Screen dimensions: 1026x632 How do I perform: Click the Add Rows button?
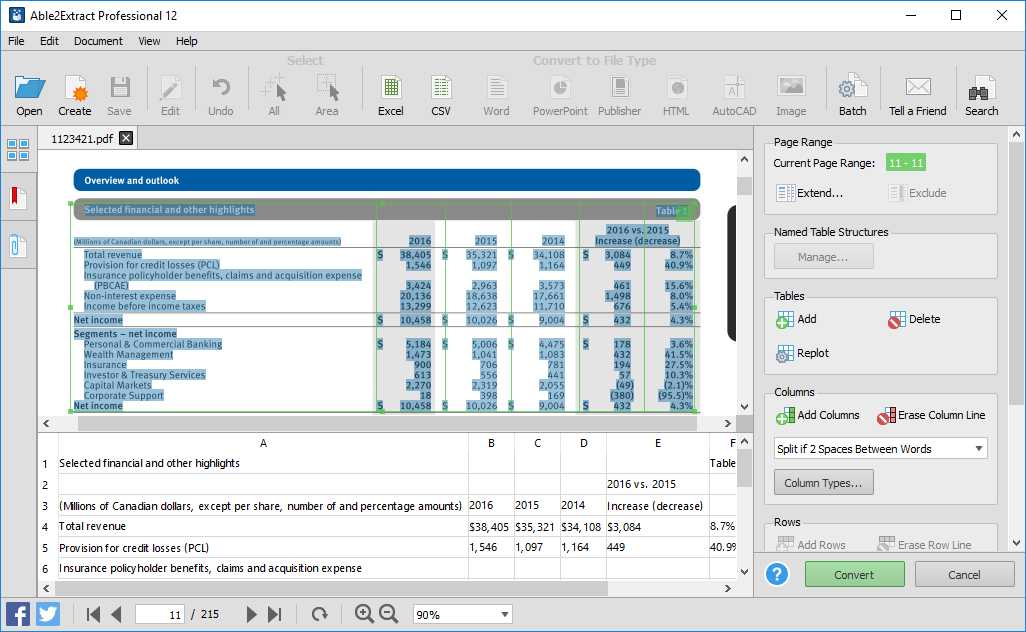coord(811,544)
